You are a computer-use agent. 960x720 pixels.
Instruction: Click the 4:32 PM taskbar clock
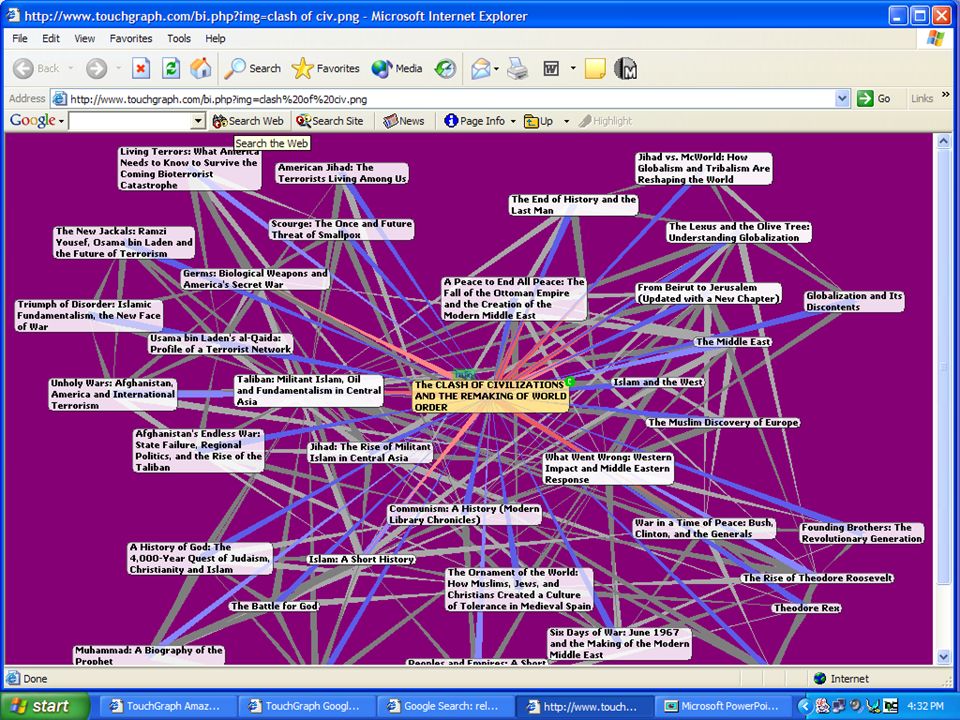(x=925, y=706)
